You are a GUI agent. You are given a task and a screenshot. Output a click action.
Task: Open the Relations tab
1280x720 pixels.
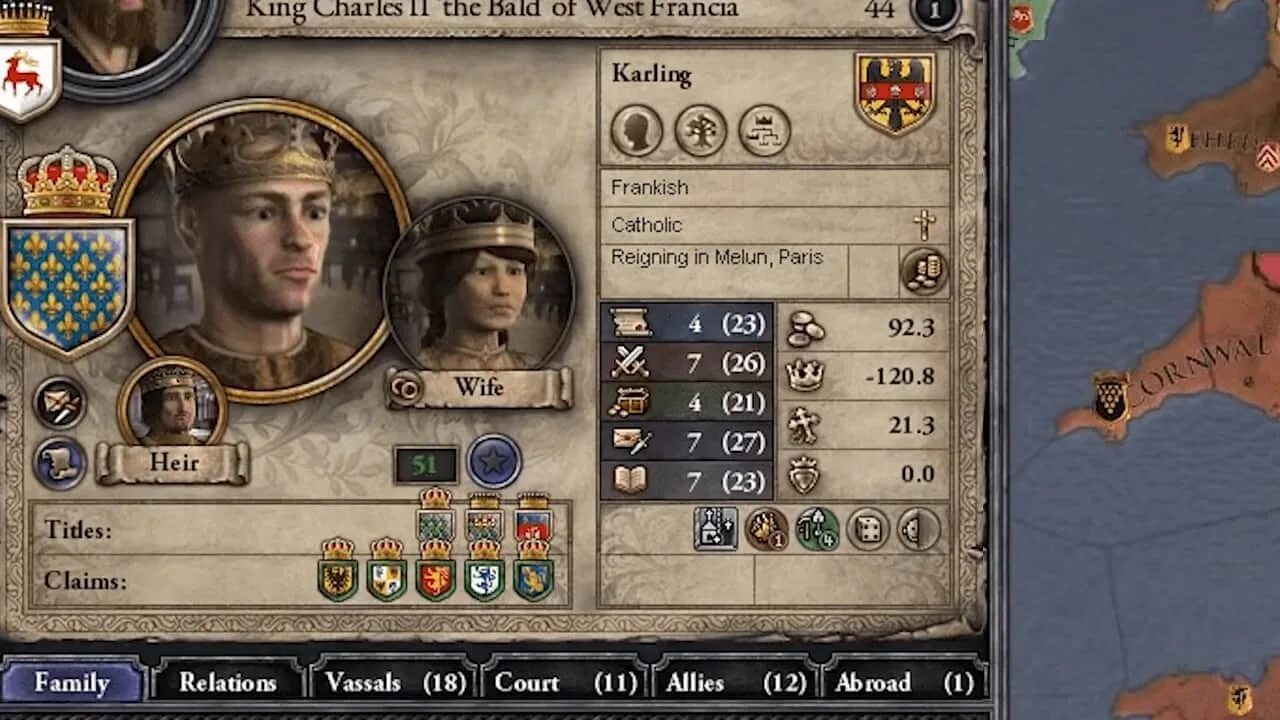(x=228, y=683)
